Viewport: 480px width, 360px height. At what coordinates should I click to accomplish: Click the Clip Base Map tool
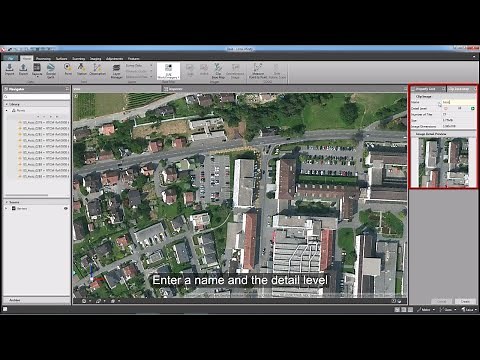click(x=218, y=71)
